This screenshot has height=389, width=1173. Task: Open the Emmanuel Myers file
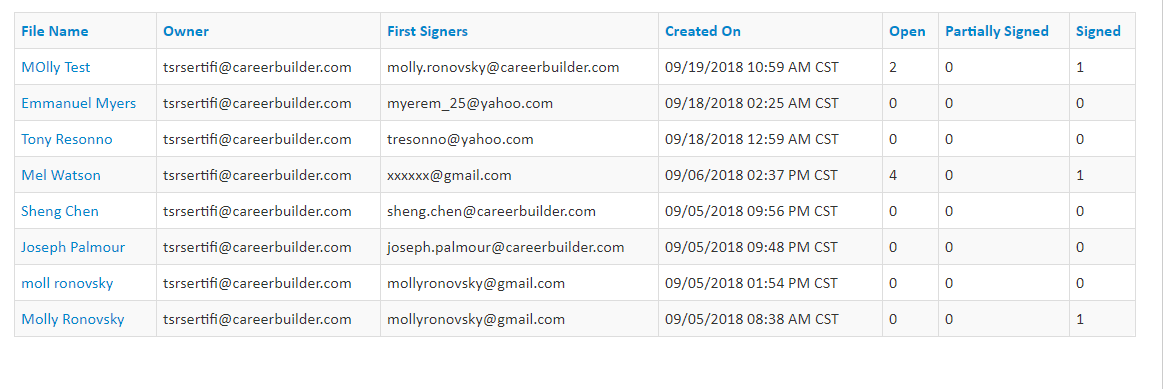tap(79, 103)
